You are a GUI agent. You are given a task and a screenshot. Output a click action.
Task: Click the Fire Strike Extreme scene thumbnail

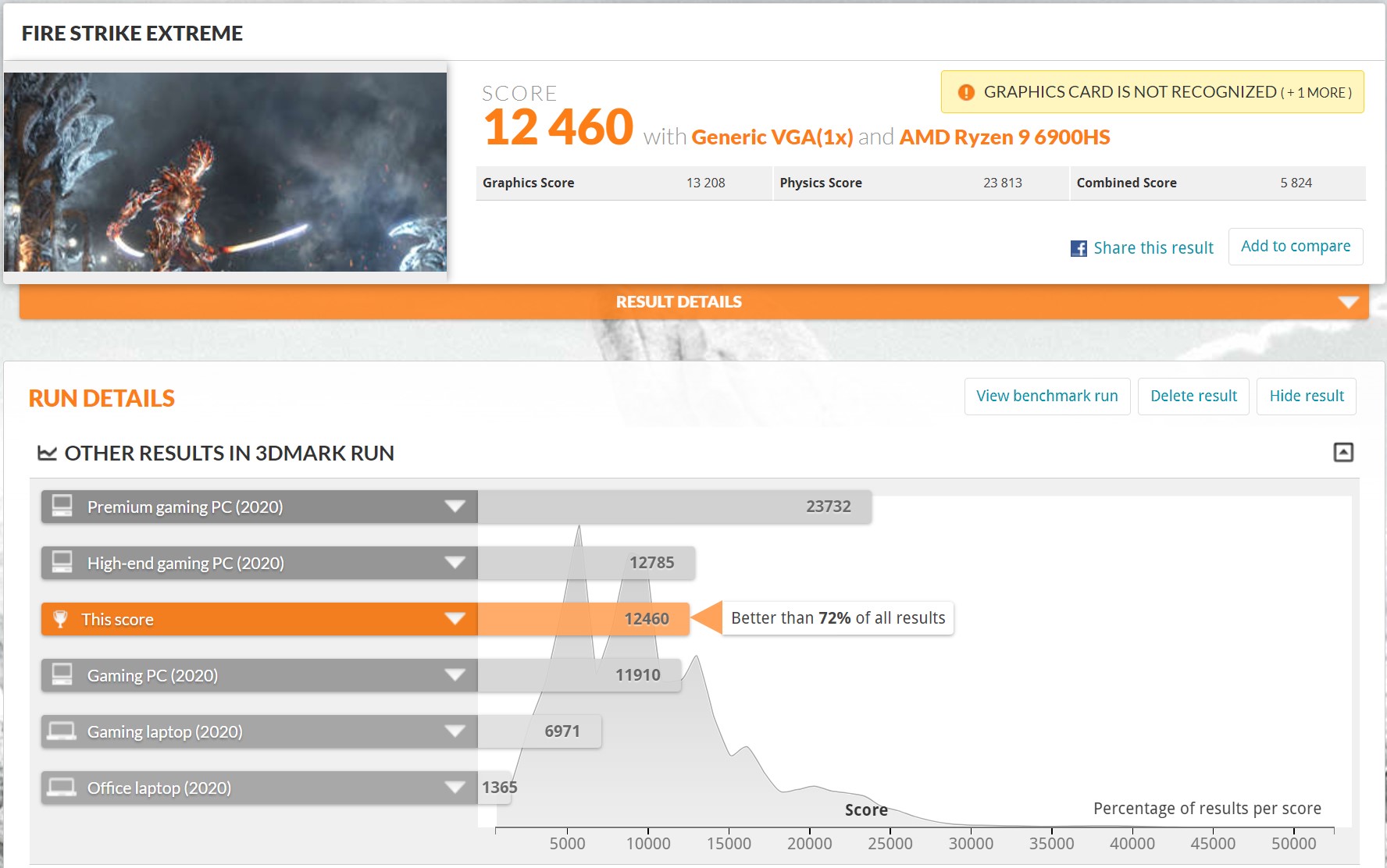coord(225,172)
